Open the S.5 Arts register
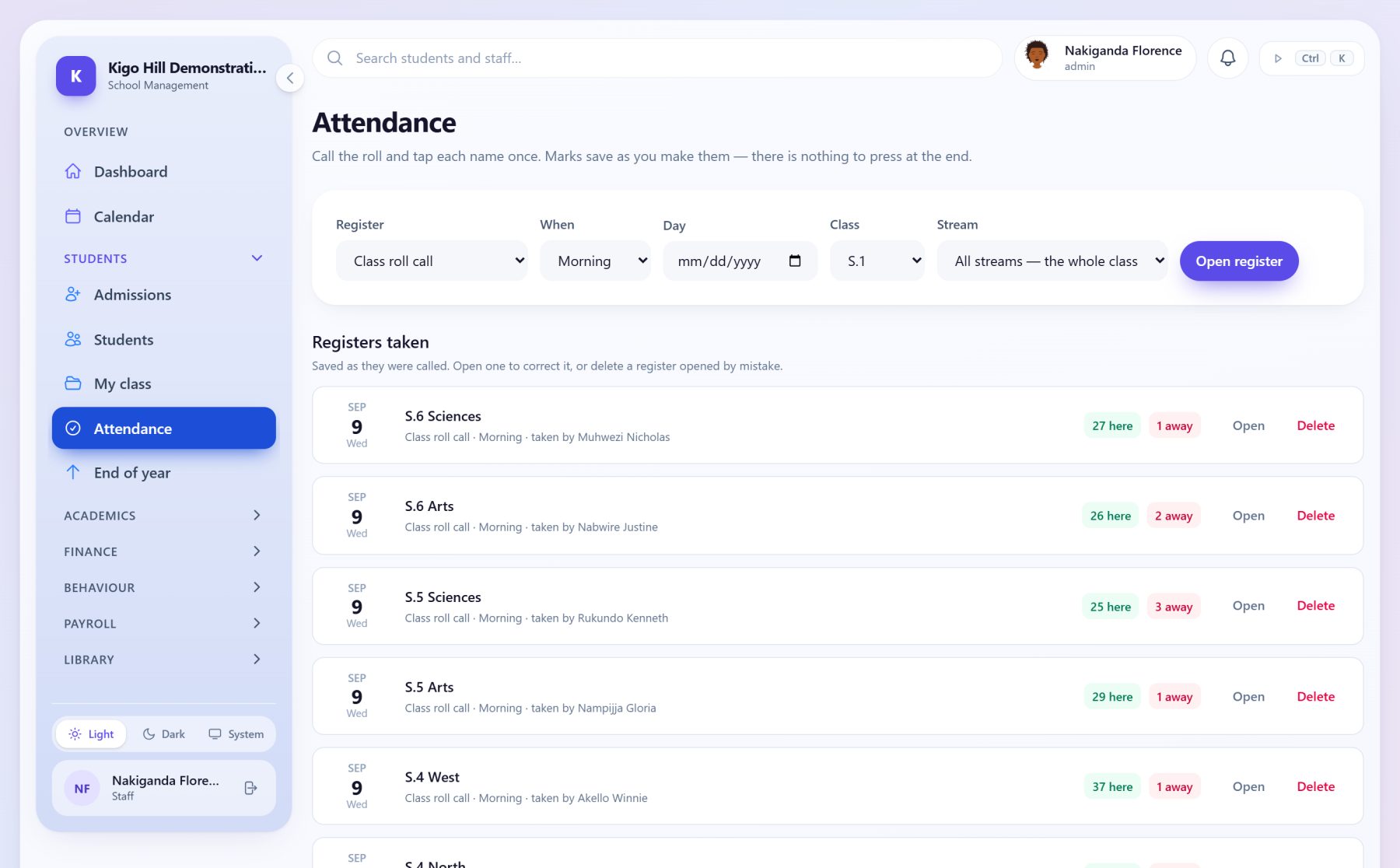Viewport: 1400px width, 868px height. [1248, 697]
